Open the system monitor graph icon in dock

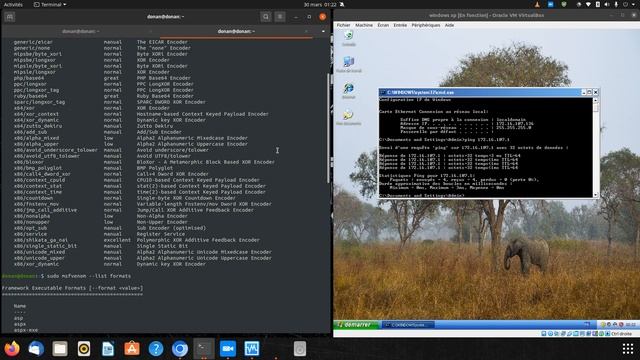pos(252,349)
